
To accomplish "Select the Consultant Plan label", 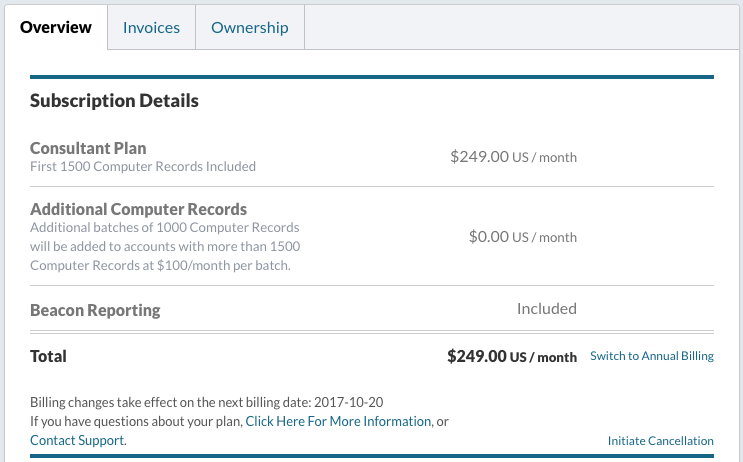I will click(88, 148).
